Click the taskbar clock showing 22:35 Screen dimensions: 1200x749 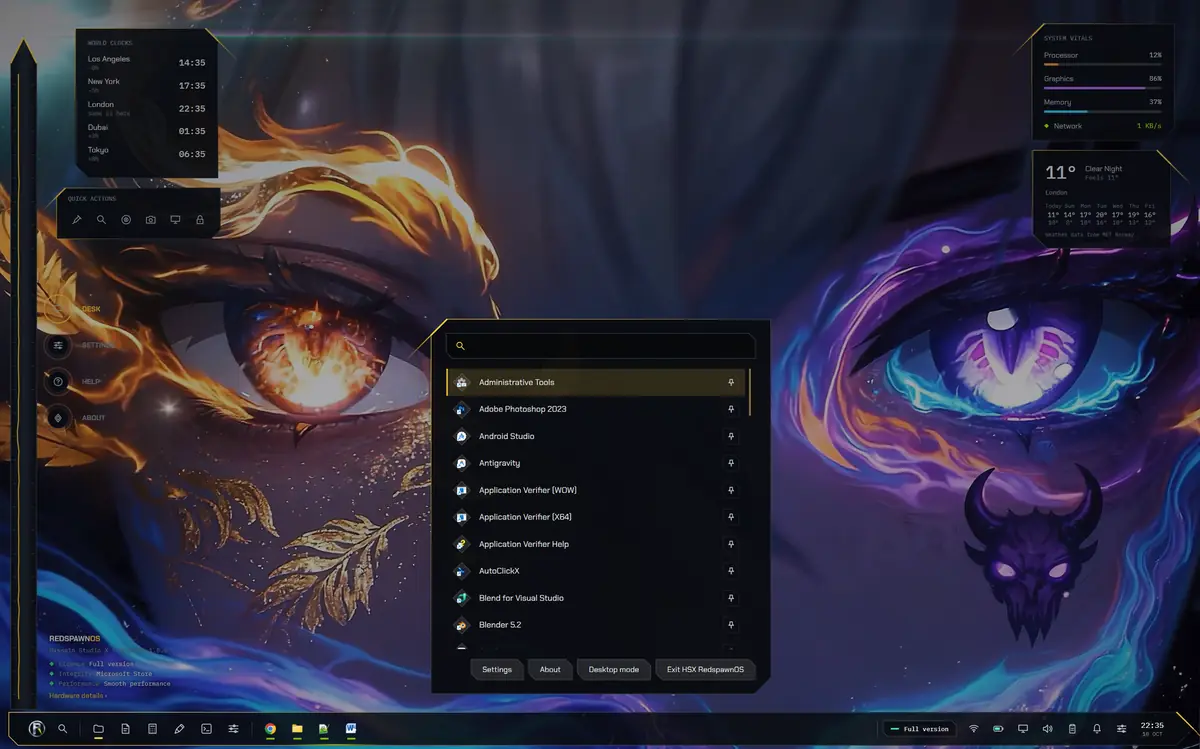click(x=1152, y=729)
